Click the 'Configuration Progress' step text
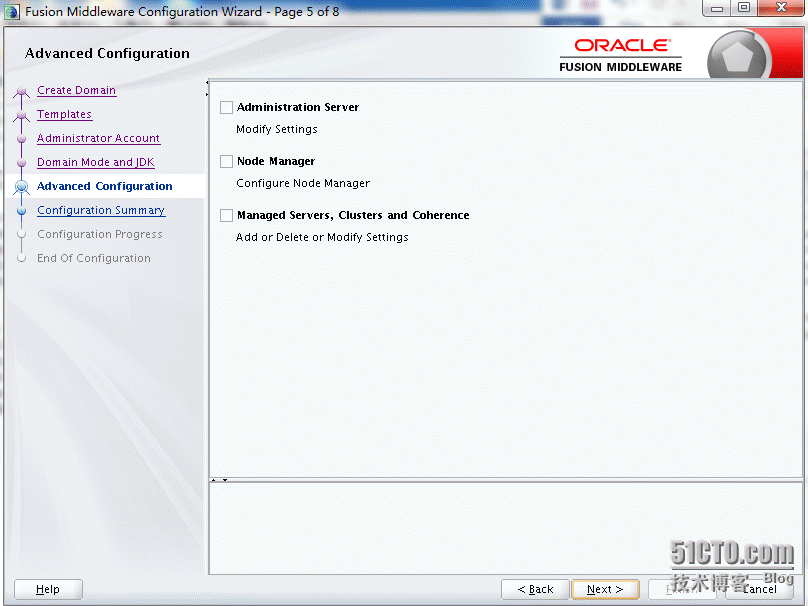Image resolution: width=808 pixels, height=606 pixels. [99, 234]
